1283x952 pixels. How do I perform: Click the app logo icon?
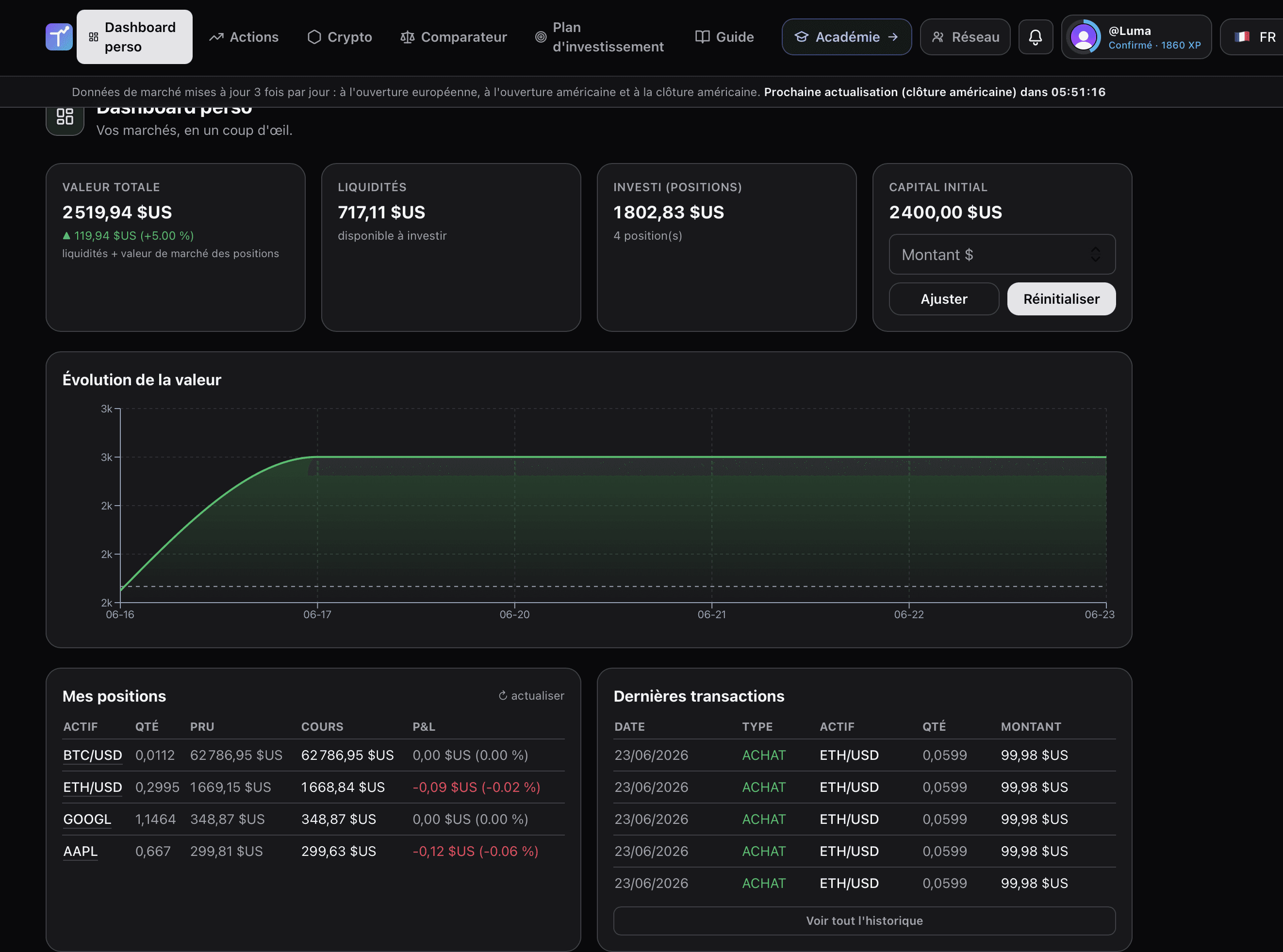coord(59,37)
